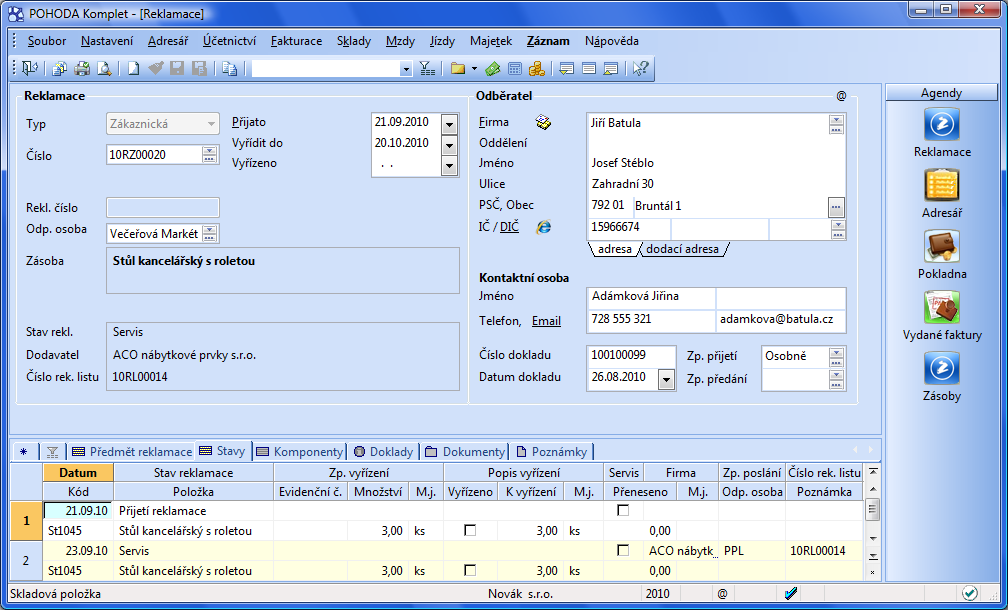Click the filter funnel icon in the toolbar
This screenshot has height=610, width=1008.
(x=428, y=69)
